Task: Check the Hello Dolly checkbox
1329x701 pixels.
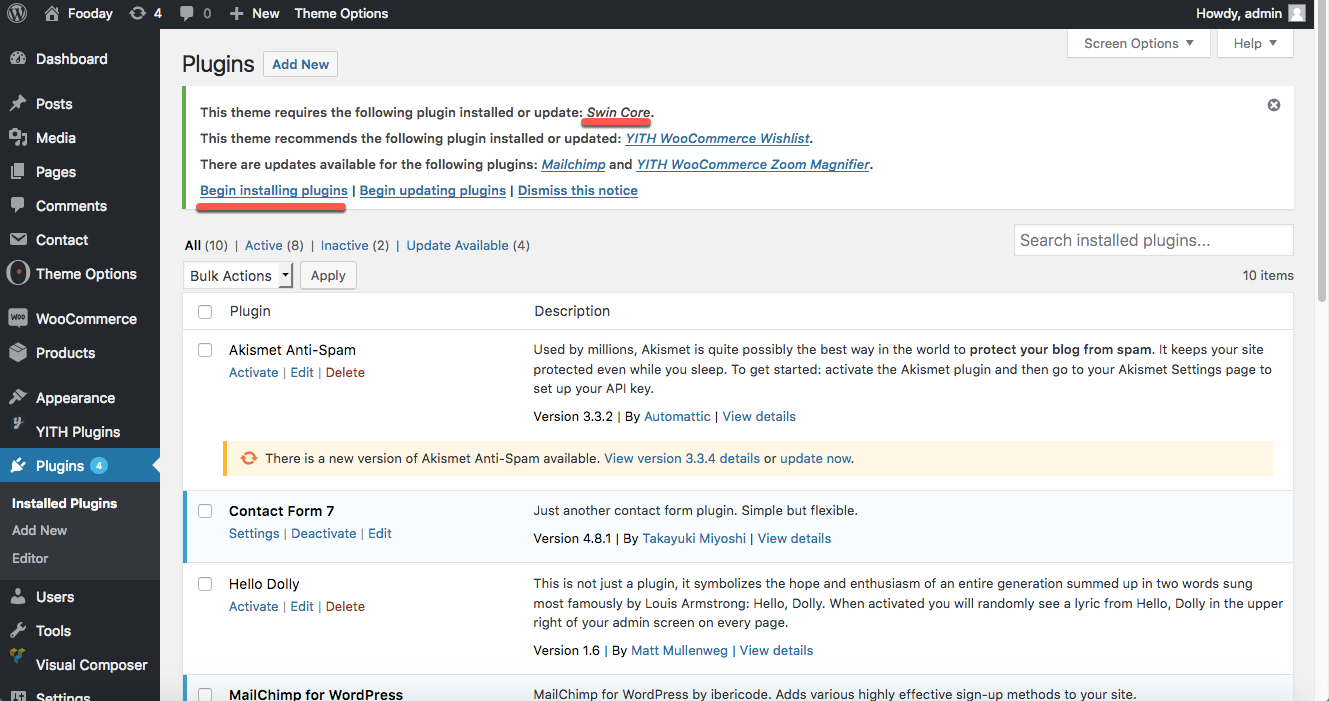Action: click(x=205, y=584)
